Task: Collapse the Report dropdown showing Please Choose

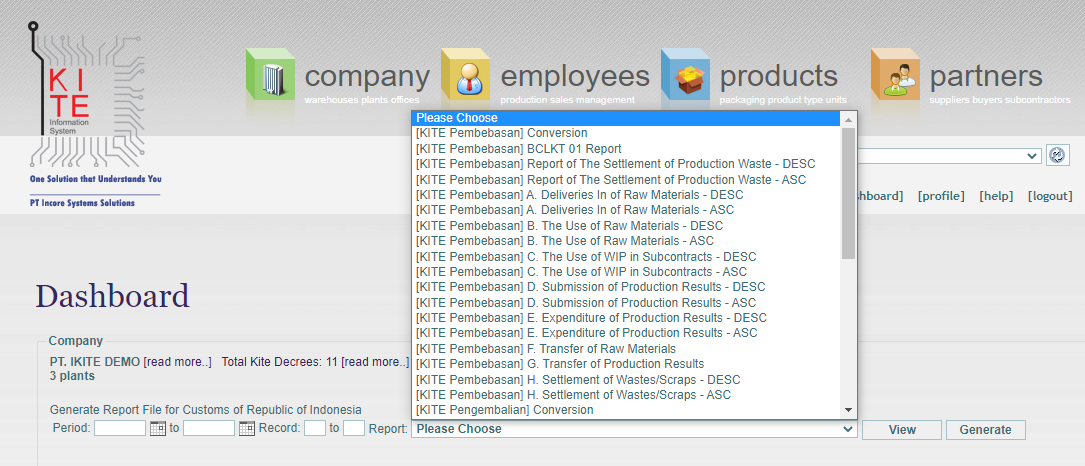Action: tap(634, 429)
